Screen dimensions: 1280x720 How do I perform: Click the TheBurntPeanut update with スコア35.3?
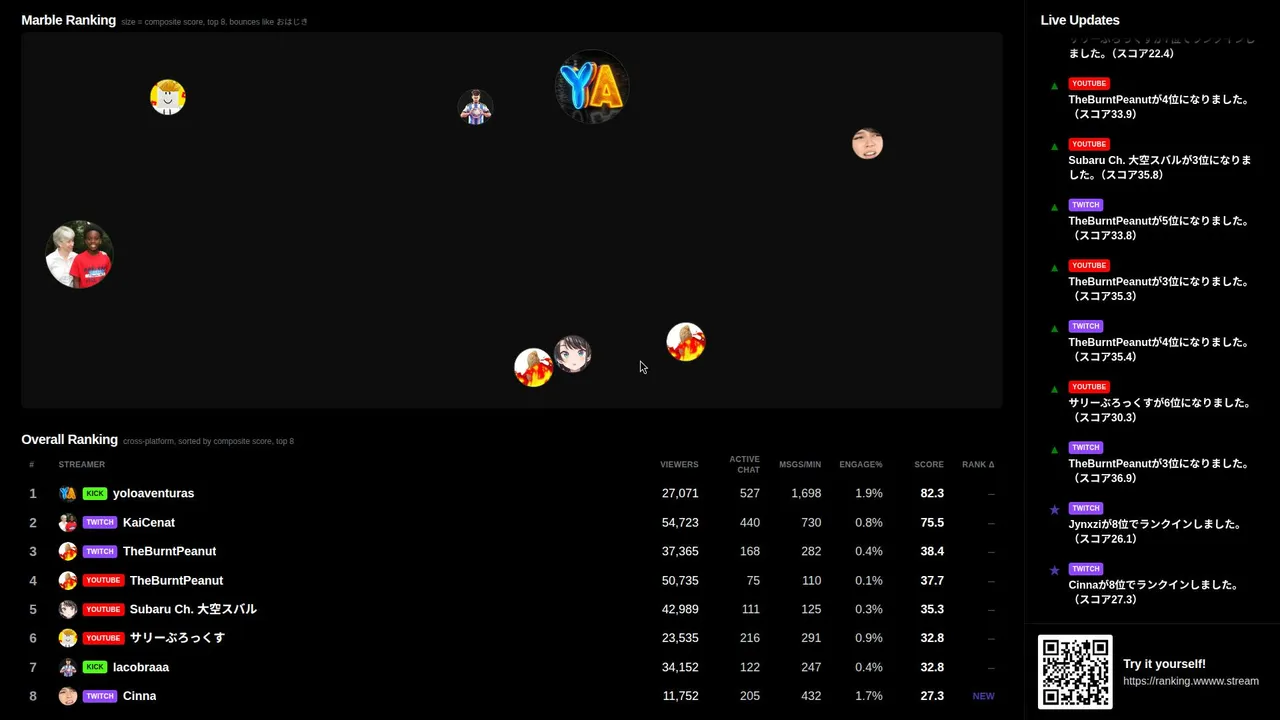[x=1159, y=289]
